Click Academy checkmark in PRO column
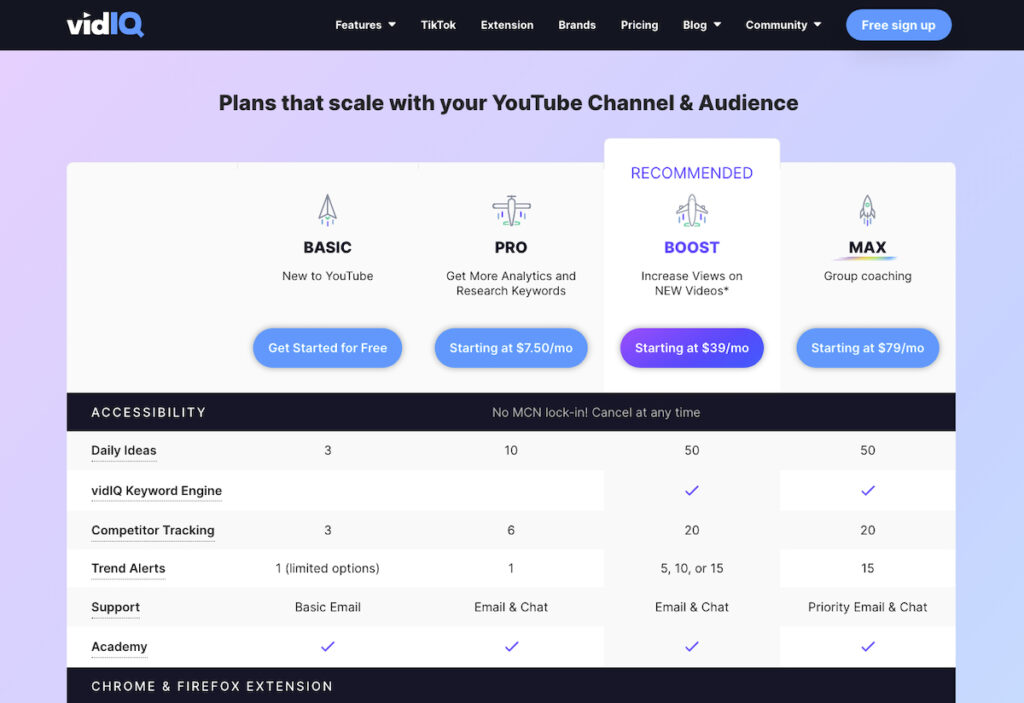Viewport: 1024px width, 703px height. pos(511,646)
